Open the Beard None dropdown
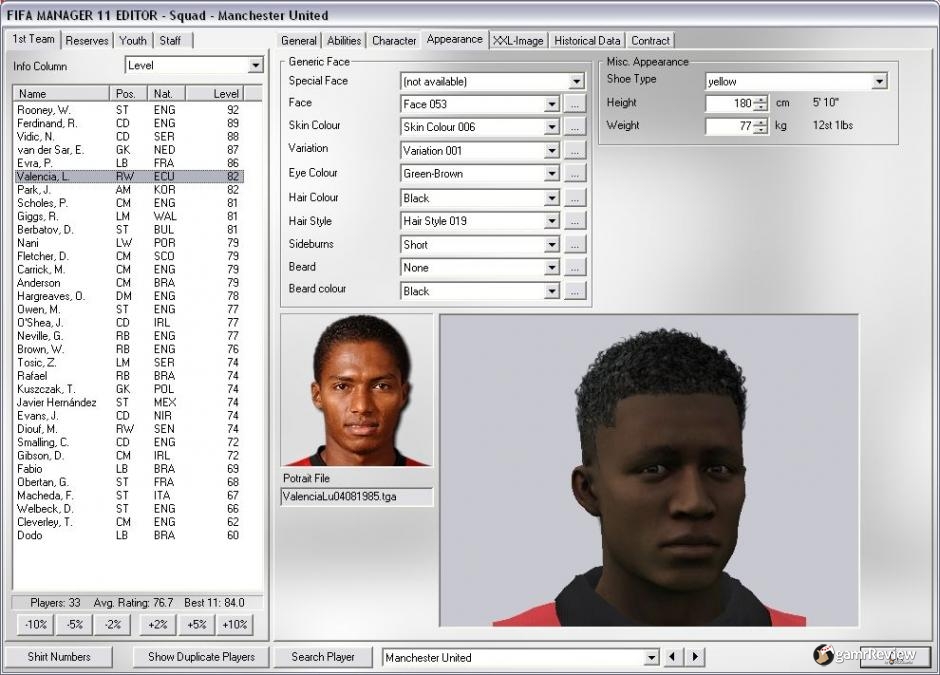The image size is (940, 675). pyautogui.click(x=552, y=268)
